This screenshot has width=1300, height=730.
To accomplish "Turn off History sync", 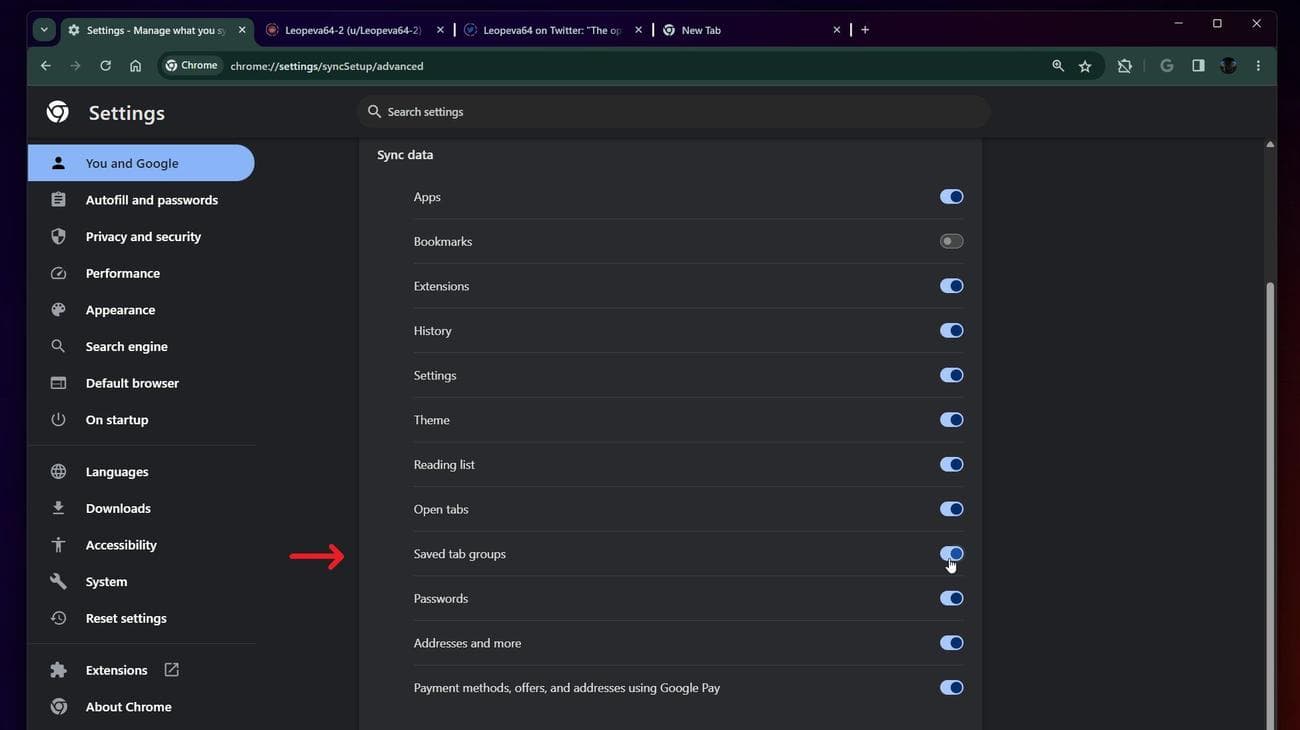I will coord(950,330).
